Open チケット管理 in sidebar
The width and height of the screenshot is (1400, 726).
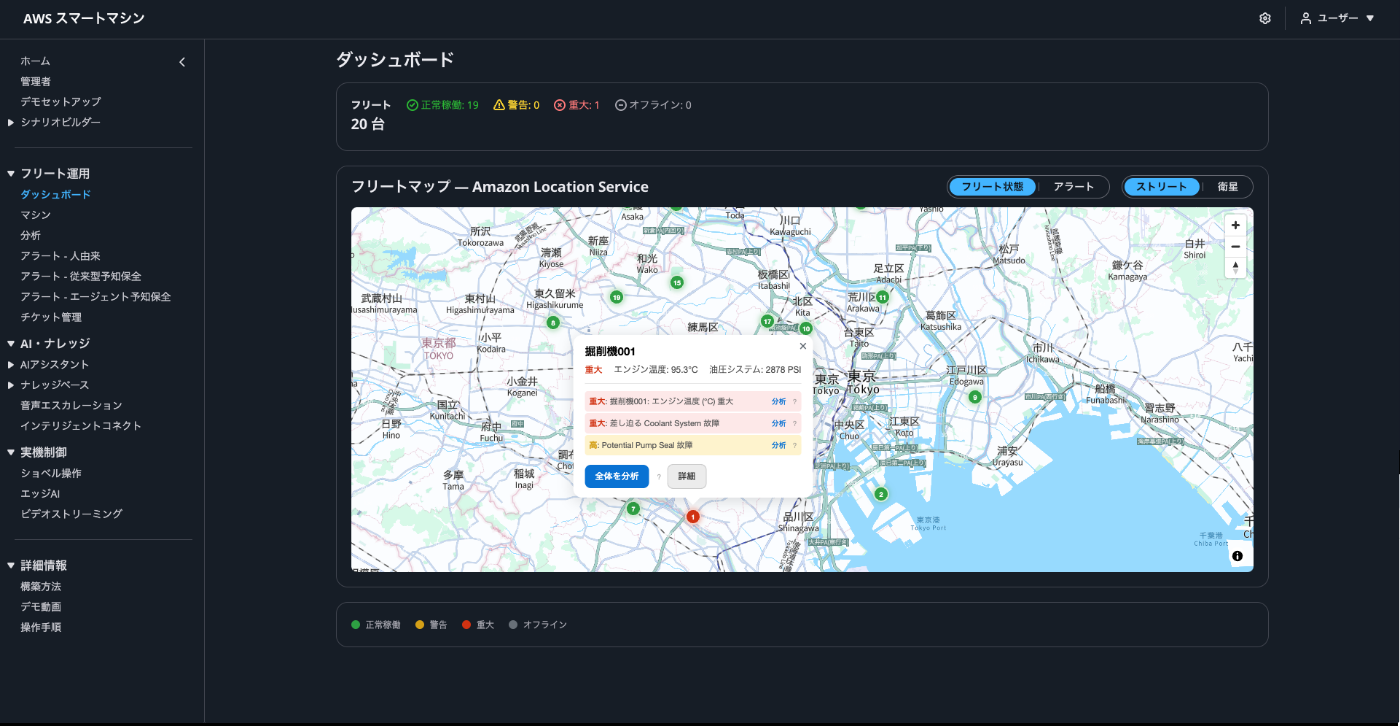51,317
